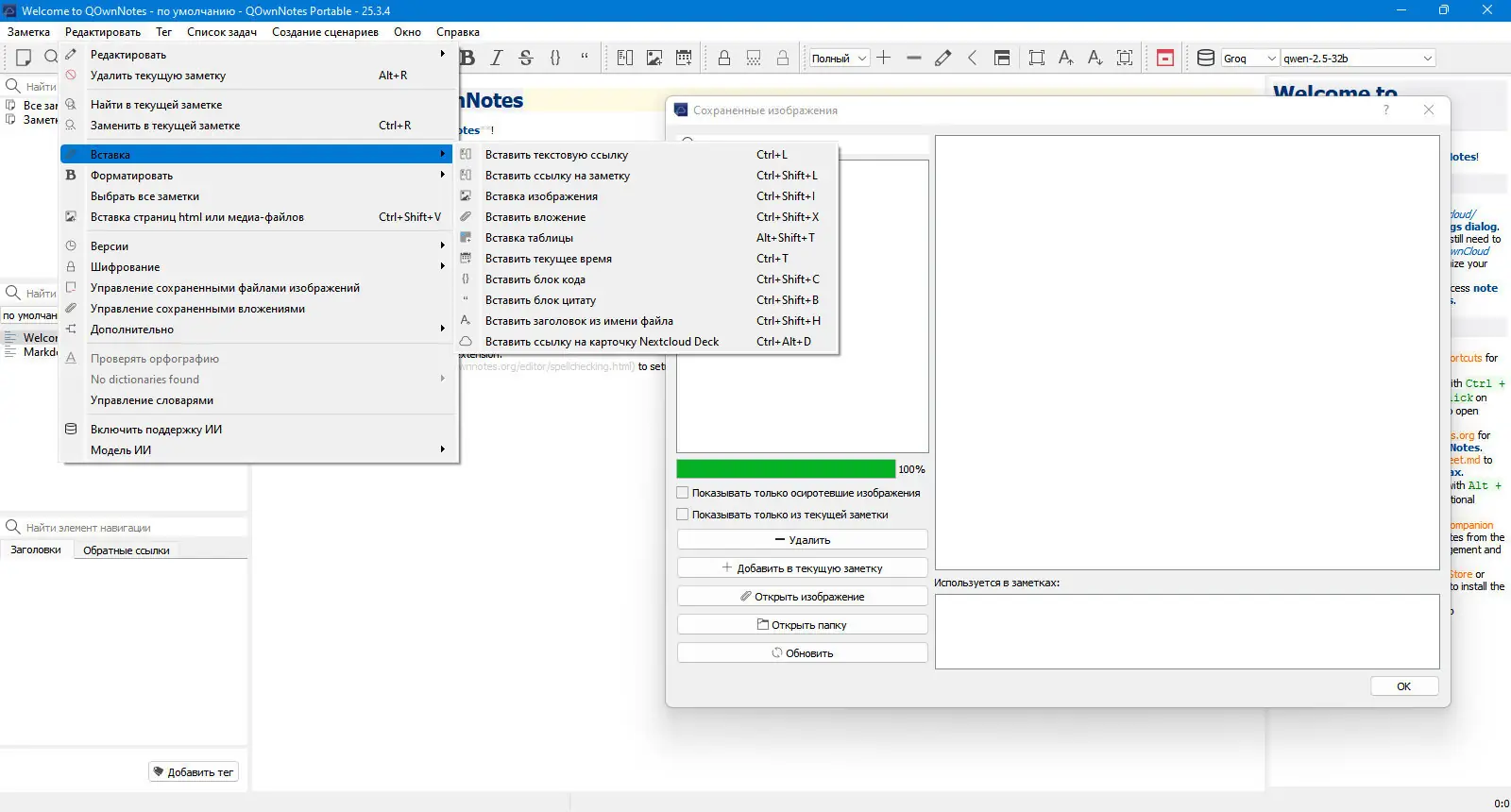Open the 'Тег' menu
1511x812 pixels.
[x=163, y=32]
